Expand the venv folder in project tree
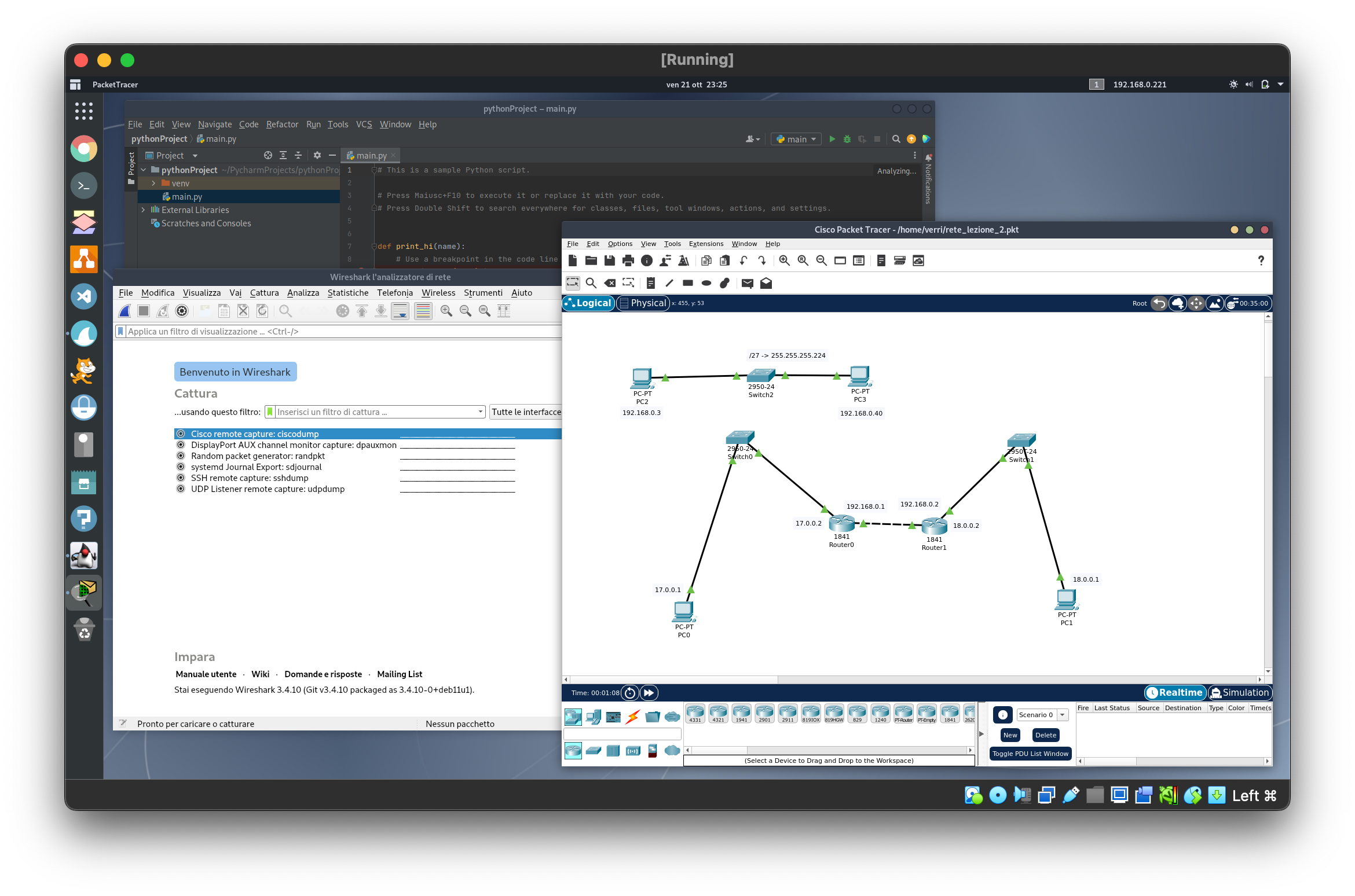 (153, 183)
